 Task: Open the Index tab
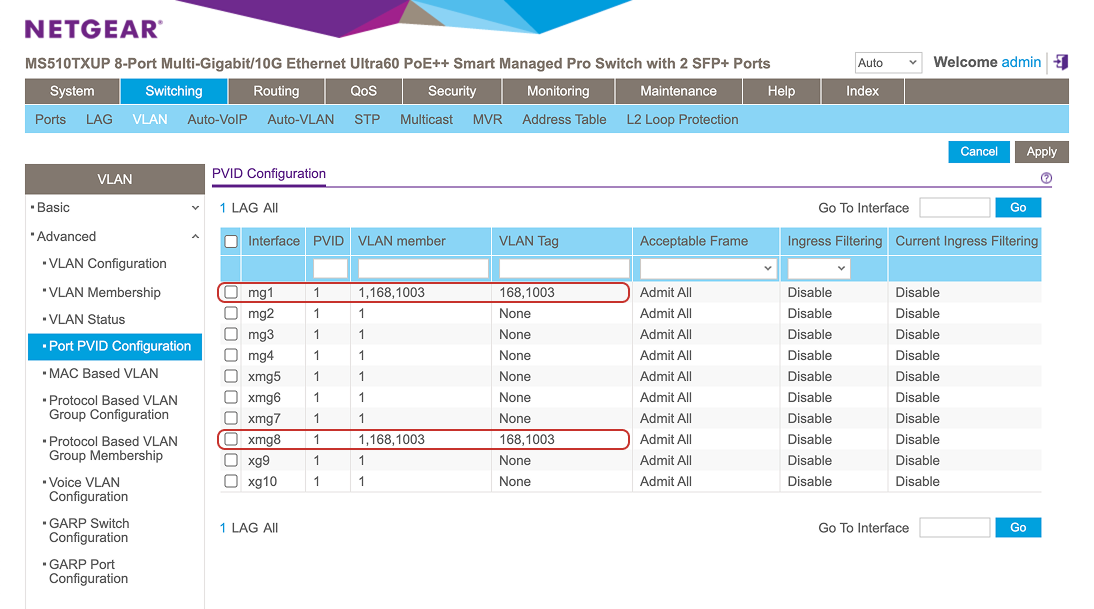click(x=862, y=91)
